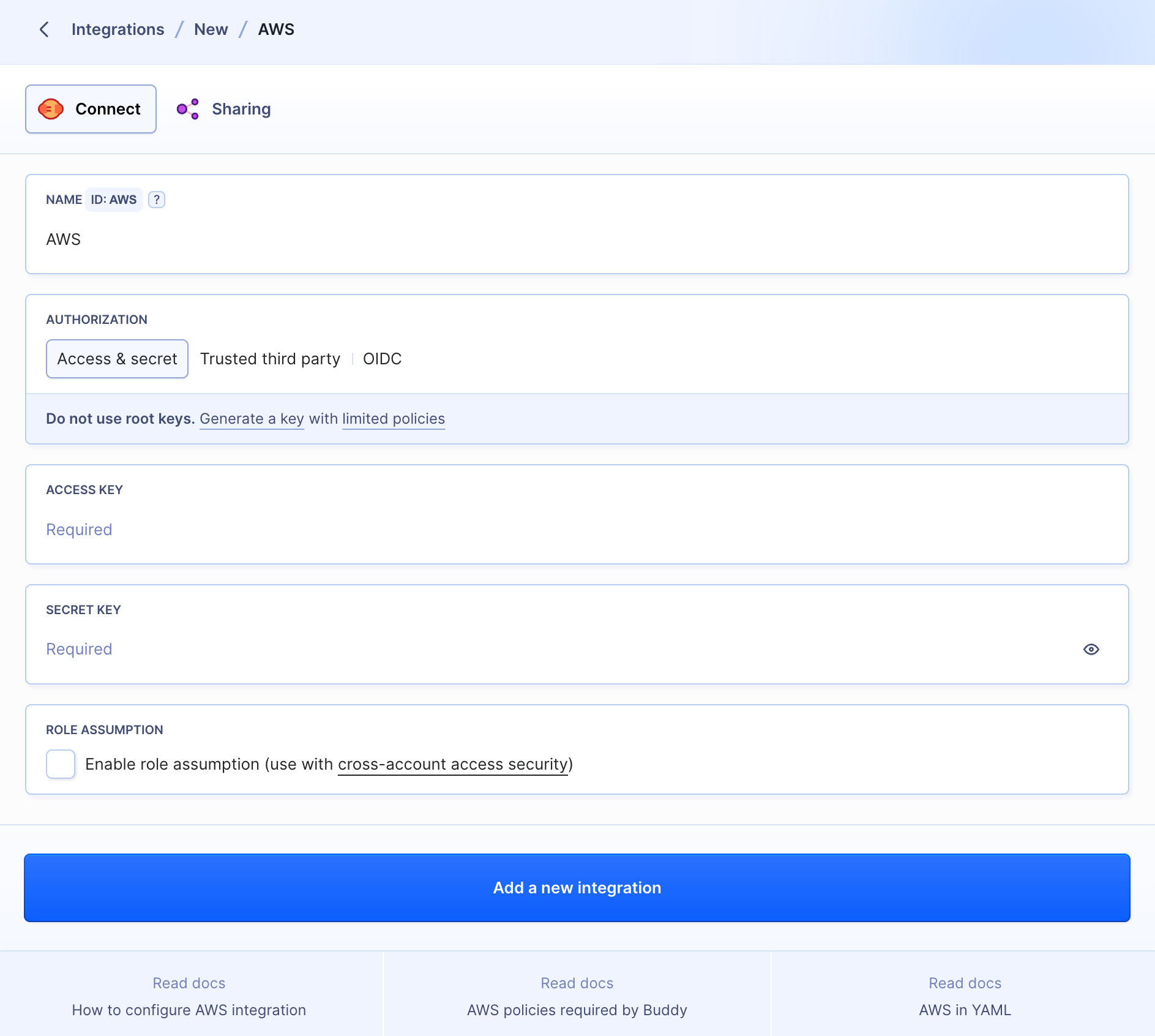This screenshot has height=1036, width=1155.
Task: Choose Trusted third party authorization
Action: (x=270, y=359)
